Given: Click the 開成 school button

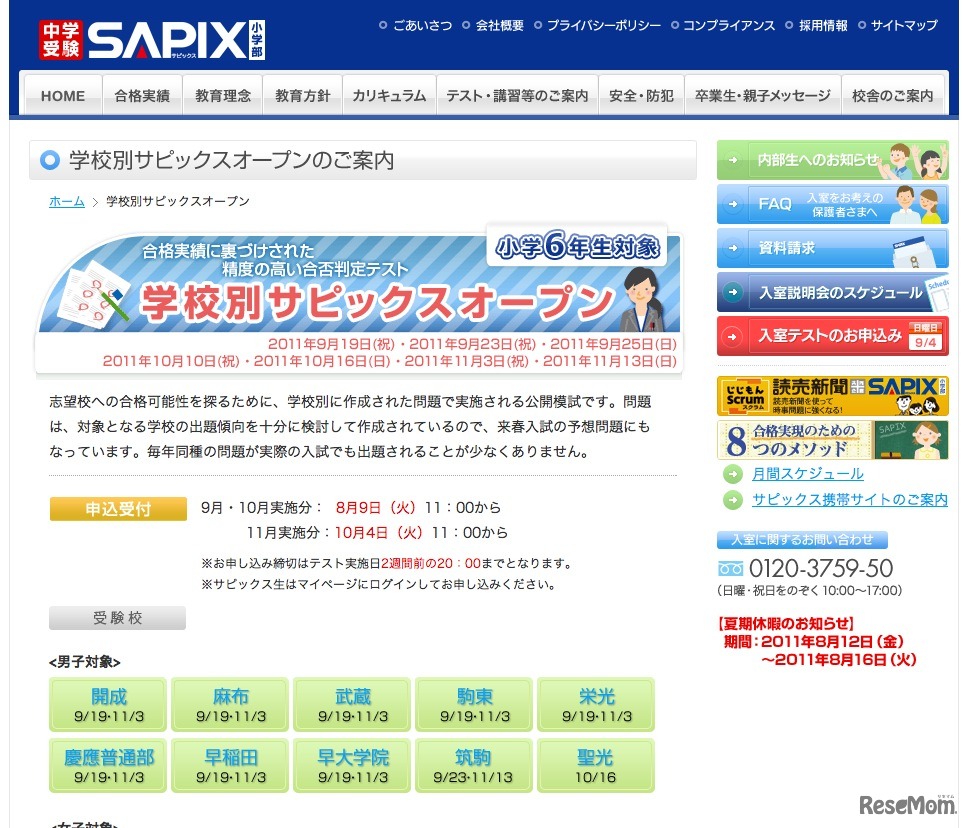Looking at the screenshot, I should click(107, 704).
